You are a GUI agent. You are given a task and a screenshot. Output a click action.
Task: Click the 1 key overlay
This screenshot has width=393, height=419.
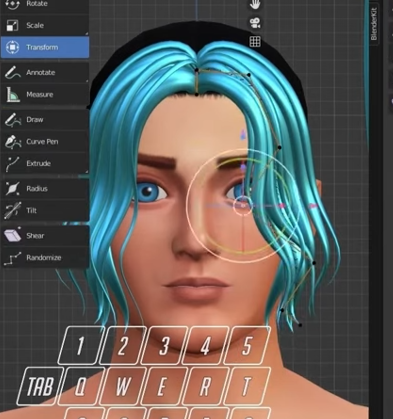coord(80,346)
